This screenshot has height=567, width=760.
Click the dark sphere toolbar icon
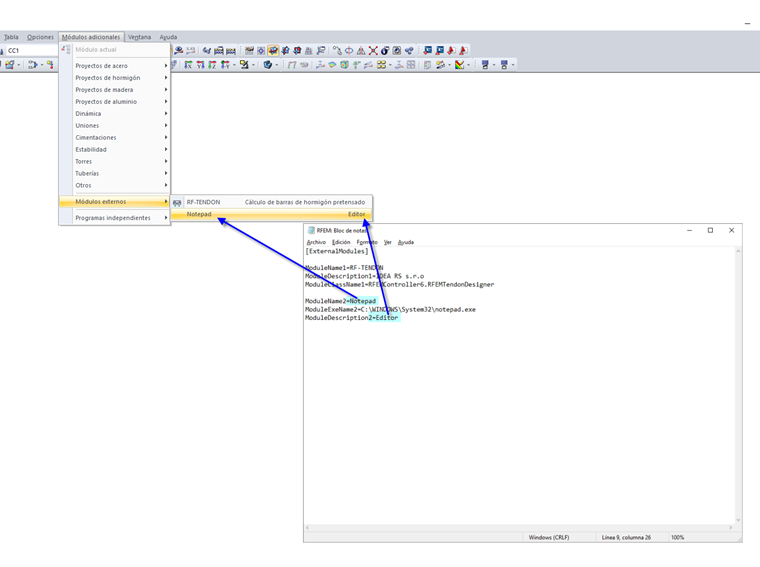click(x=385, y=50)
